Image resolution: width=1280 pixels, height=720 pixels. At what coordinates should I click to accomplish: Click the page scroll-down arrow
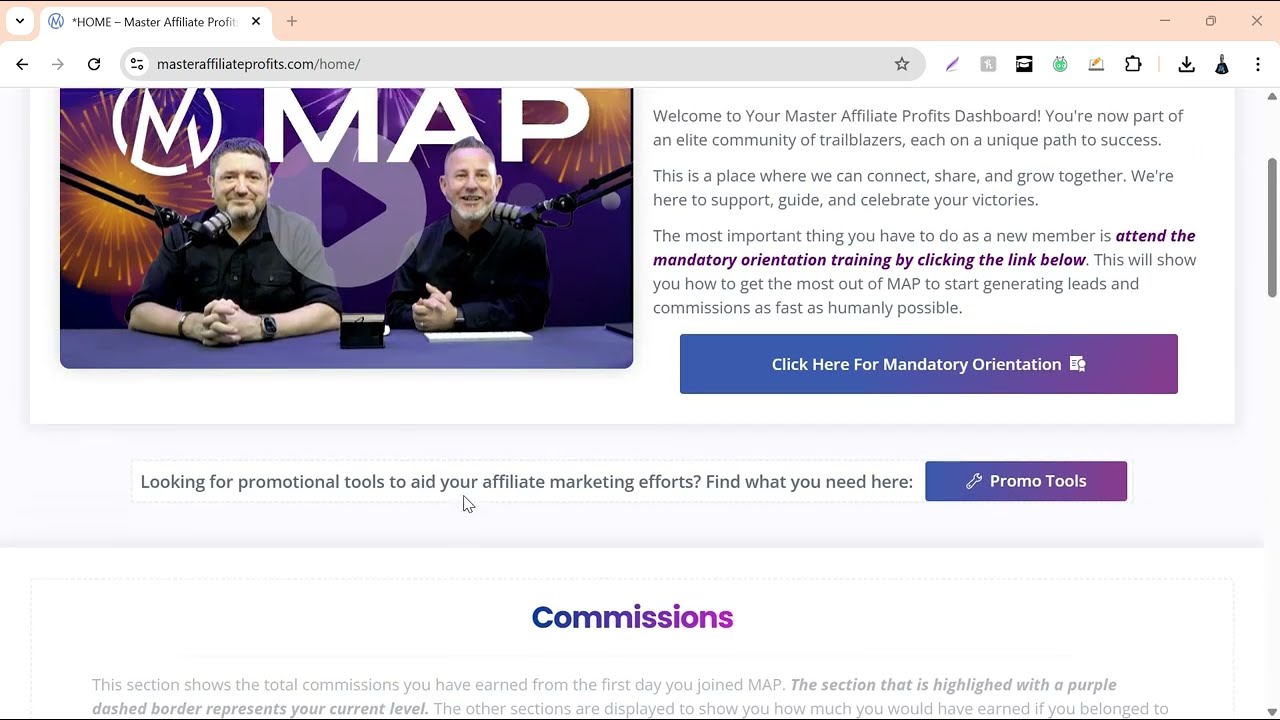click(x=1272, y=711)
